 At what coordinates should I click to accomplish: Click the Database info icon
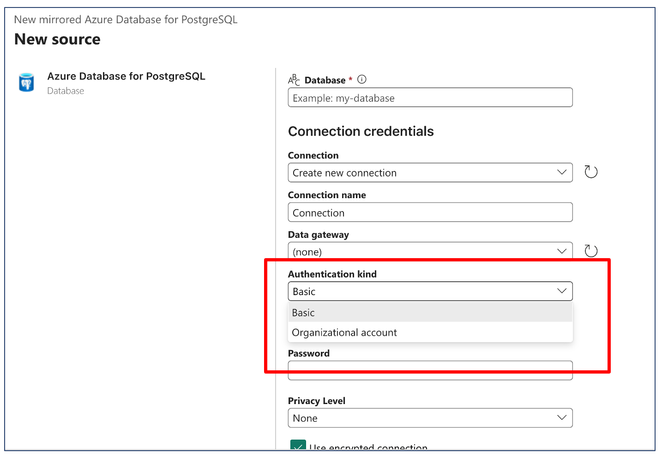point(362,79)
